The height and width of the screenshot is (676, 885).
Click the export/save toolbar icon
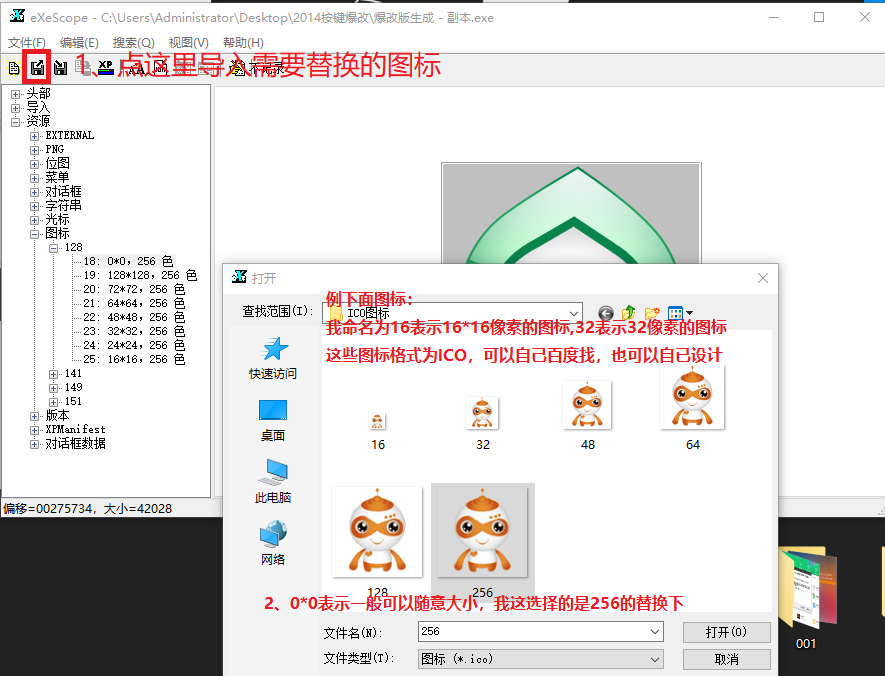tap(60, 68)
